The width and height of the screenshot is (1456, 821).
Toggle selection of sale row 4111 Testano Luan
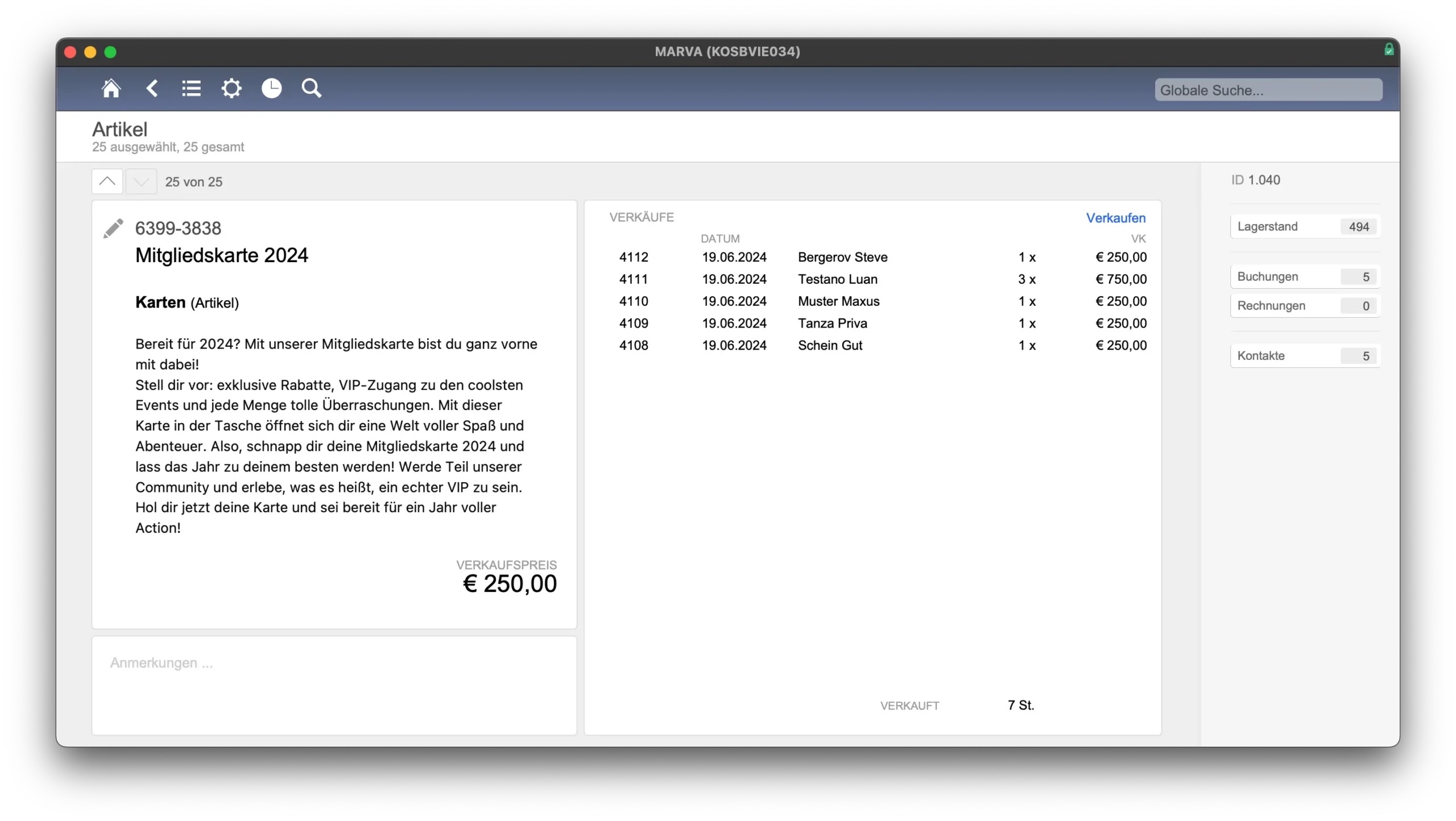coord(838,279)
